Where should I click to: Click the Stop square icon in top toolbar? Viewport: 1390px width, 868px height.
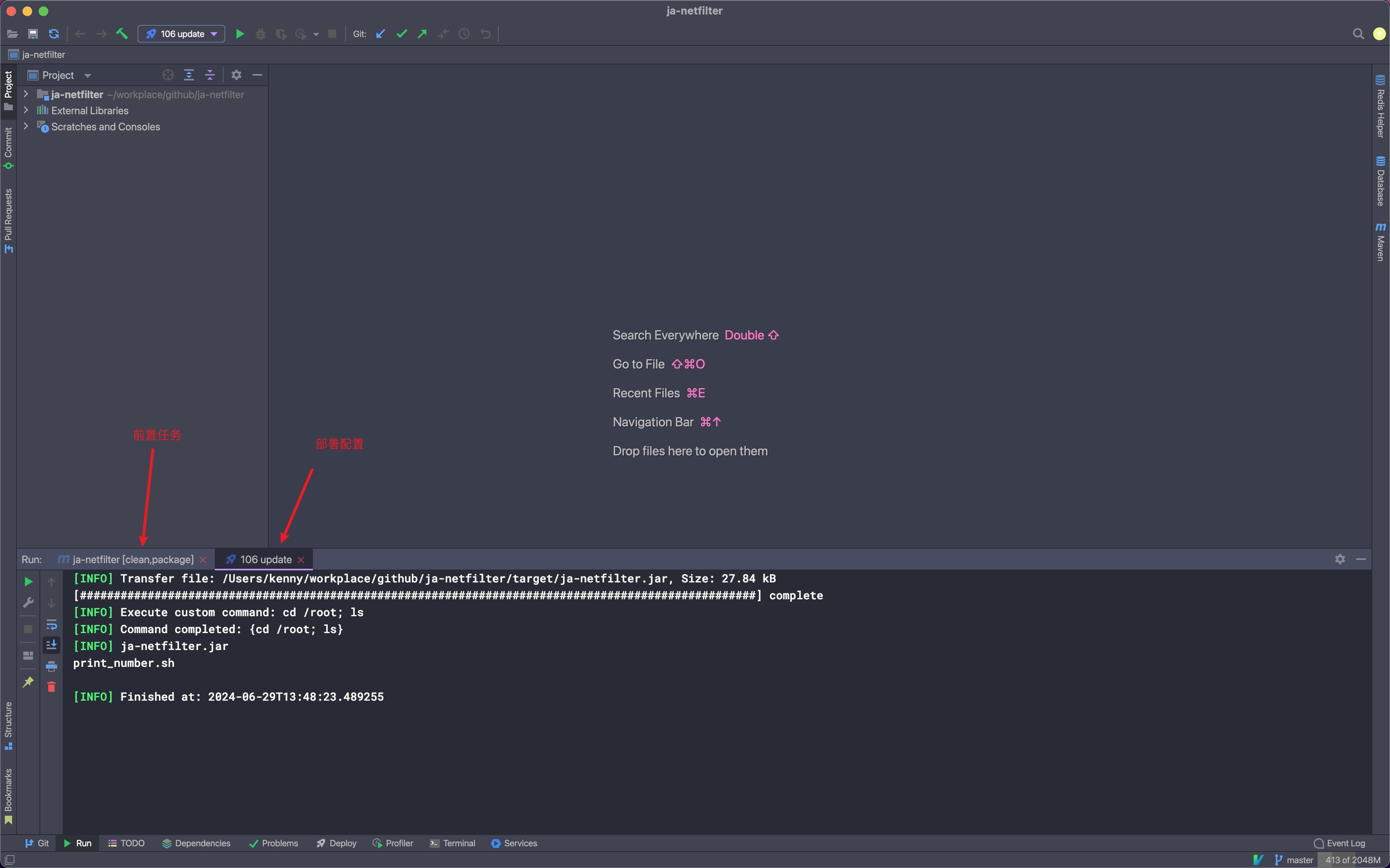click(332, 34)
